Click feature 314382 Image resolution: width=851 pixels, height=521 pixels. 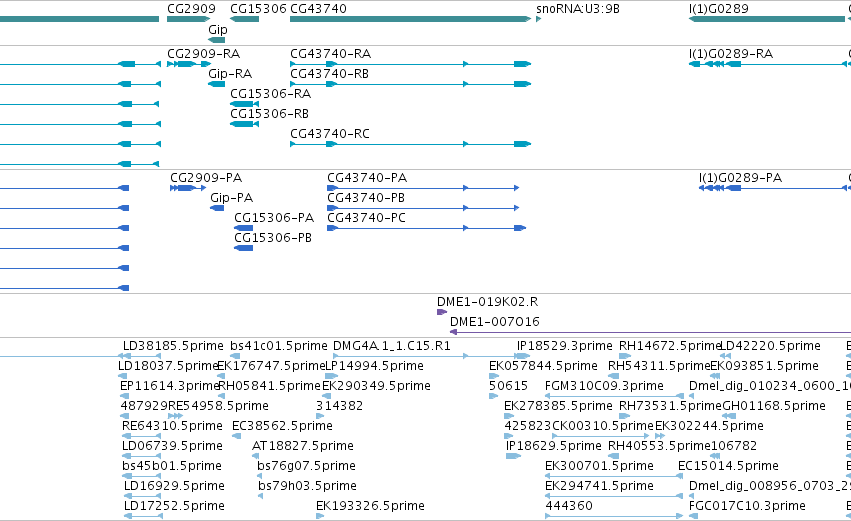[x=339, y=406]
